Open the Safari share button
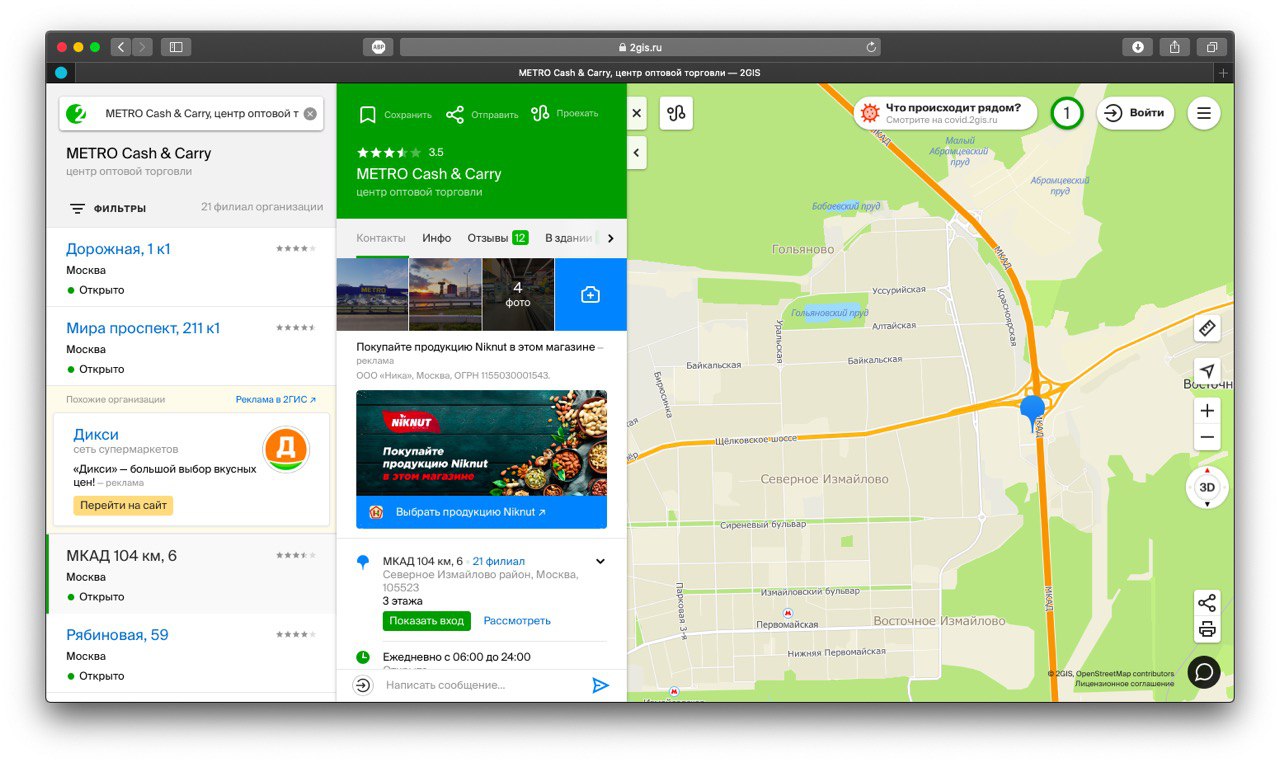 [1175, 47]
